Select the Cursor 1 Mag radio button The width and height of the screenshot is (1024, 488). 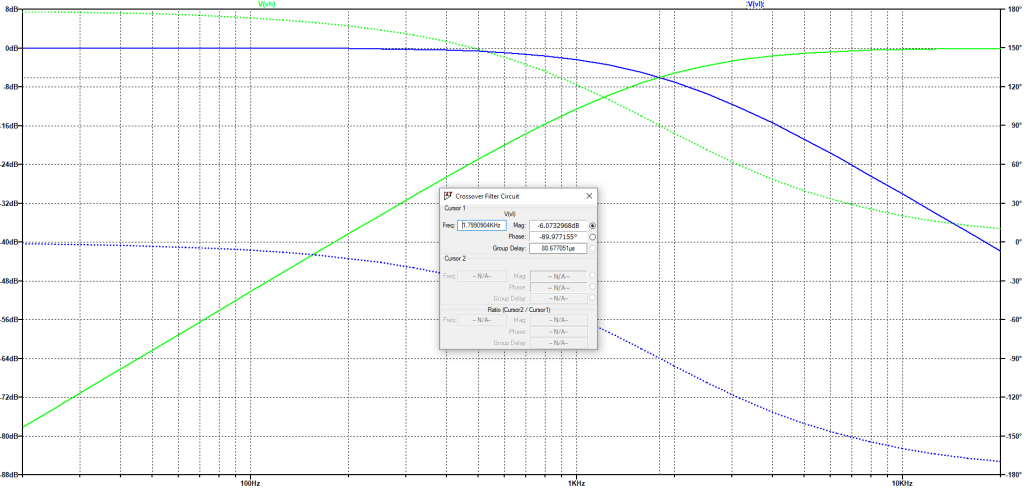pos(593,226)
